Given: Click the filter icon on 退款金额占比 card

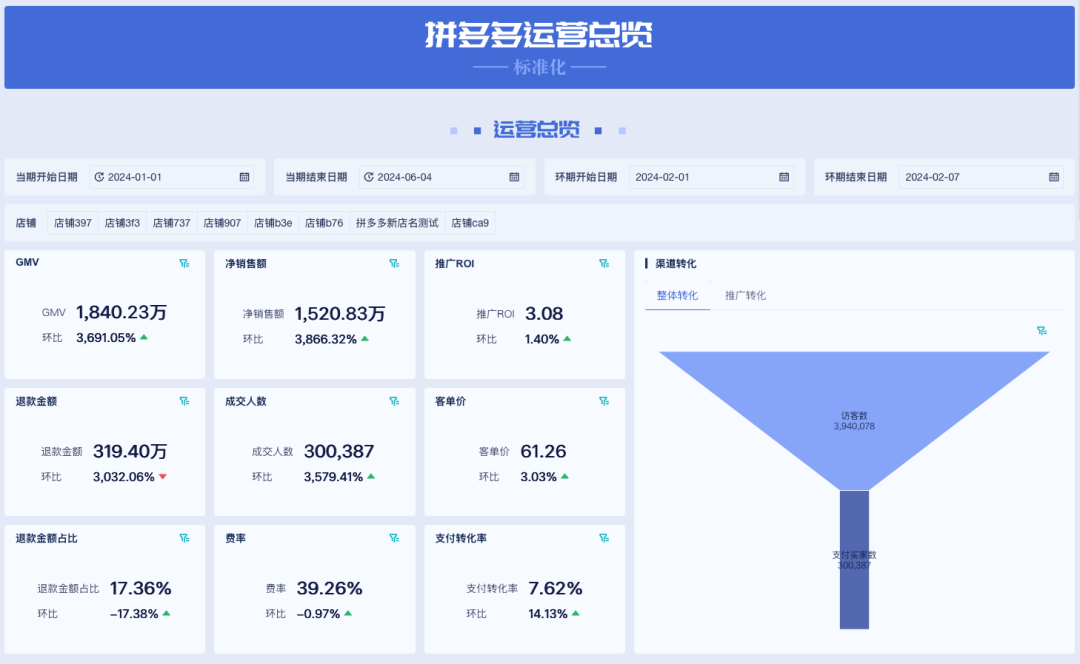Looking at the screenshot, I should (184, 538).
